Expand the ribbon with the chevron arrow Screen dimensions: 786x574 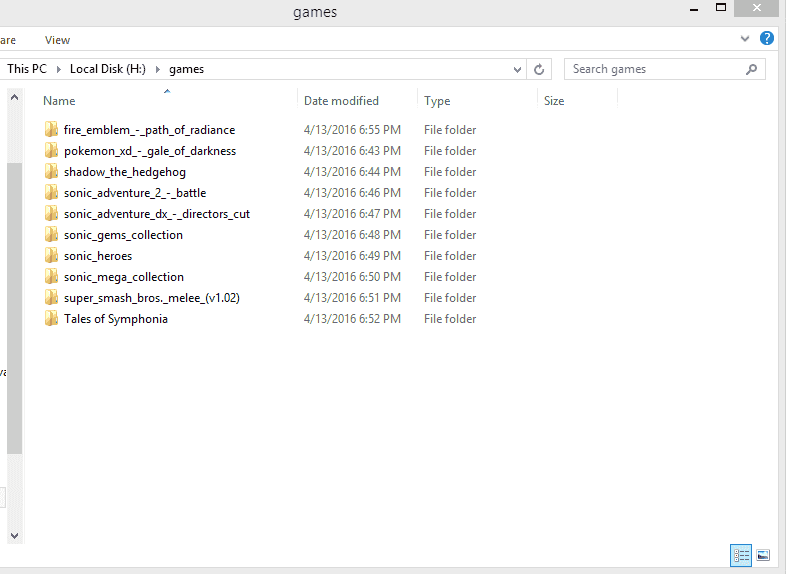(x=744, y=39)
